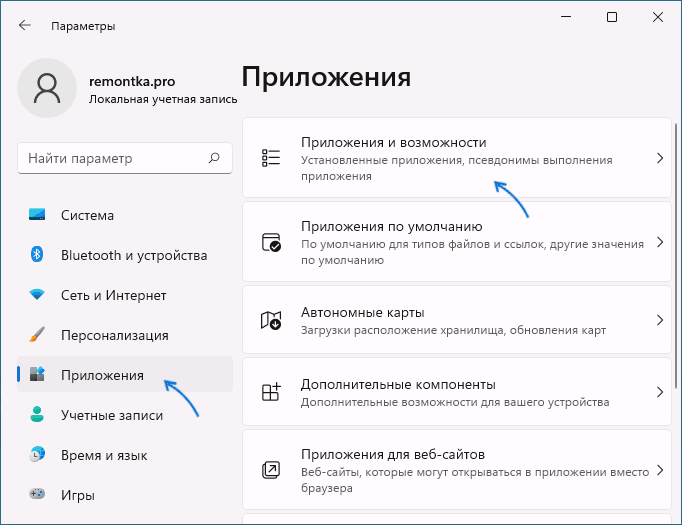Open Приложения по умолчанию card title
682x525 pixels.
click(391, 226)
